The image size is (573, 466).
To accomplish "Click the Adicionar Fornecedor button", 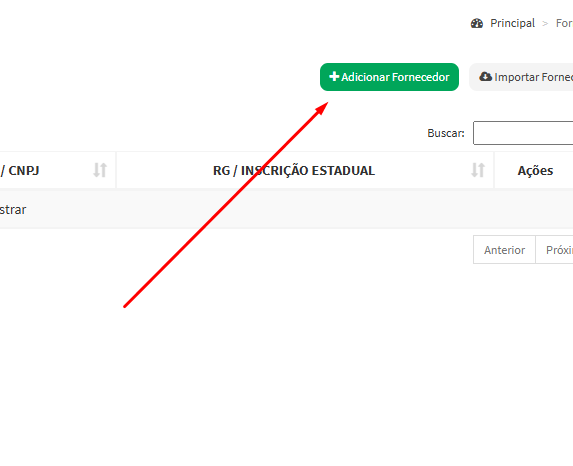I will [x=389, y=77].
